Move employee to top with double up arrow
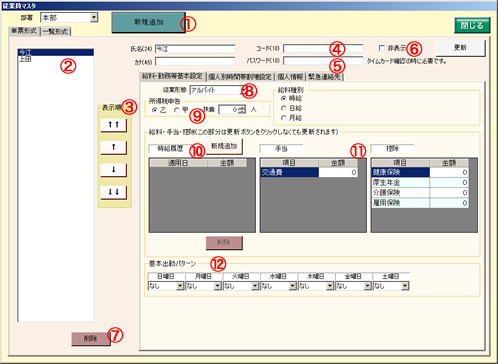Viewport: 498px width, 364px height. coord(114,125)
